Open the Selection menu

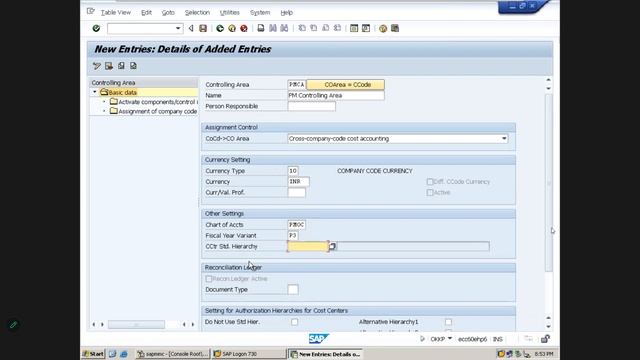(x=197, y=13)
